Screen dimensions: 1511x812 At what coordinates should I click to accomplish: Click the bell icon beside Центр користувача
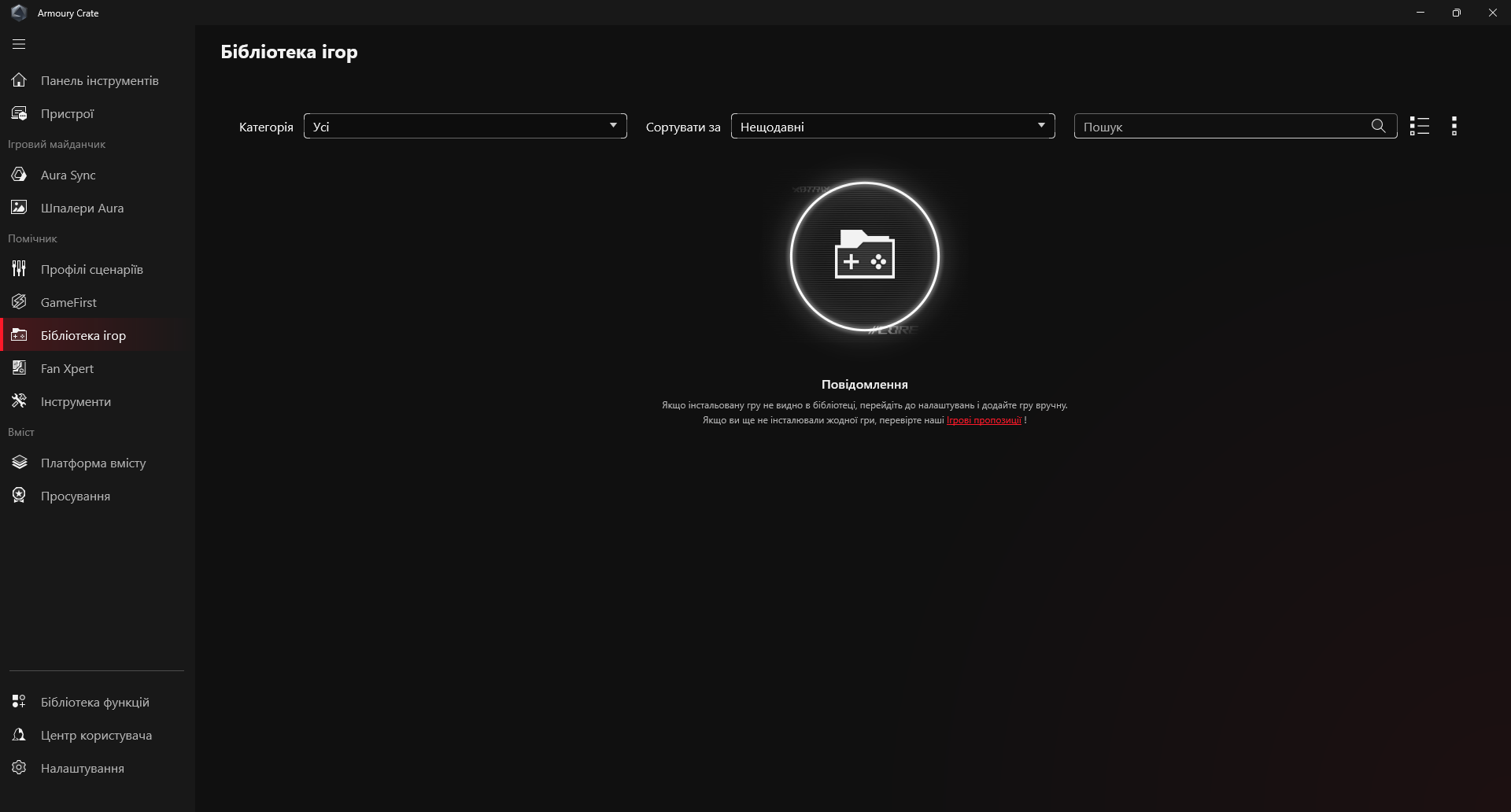(x=19, y=735)
